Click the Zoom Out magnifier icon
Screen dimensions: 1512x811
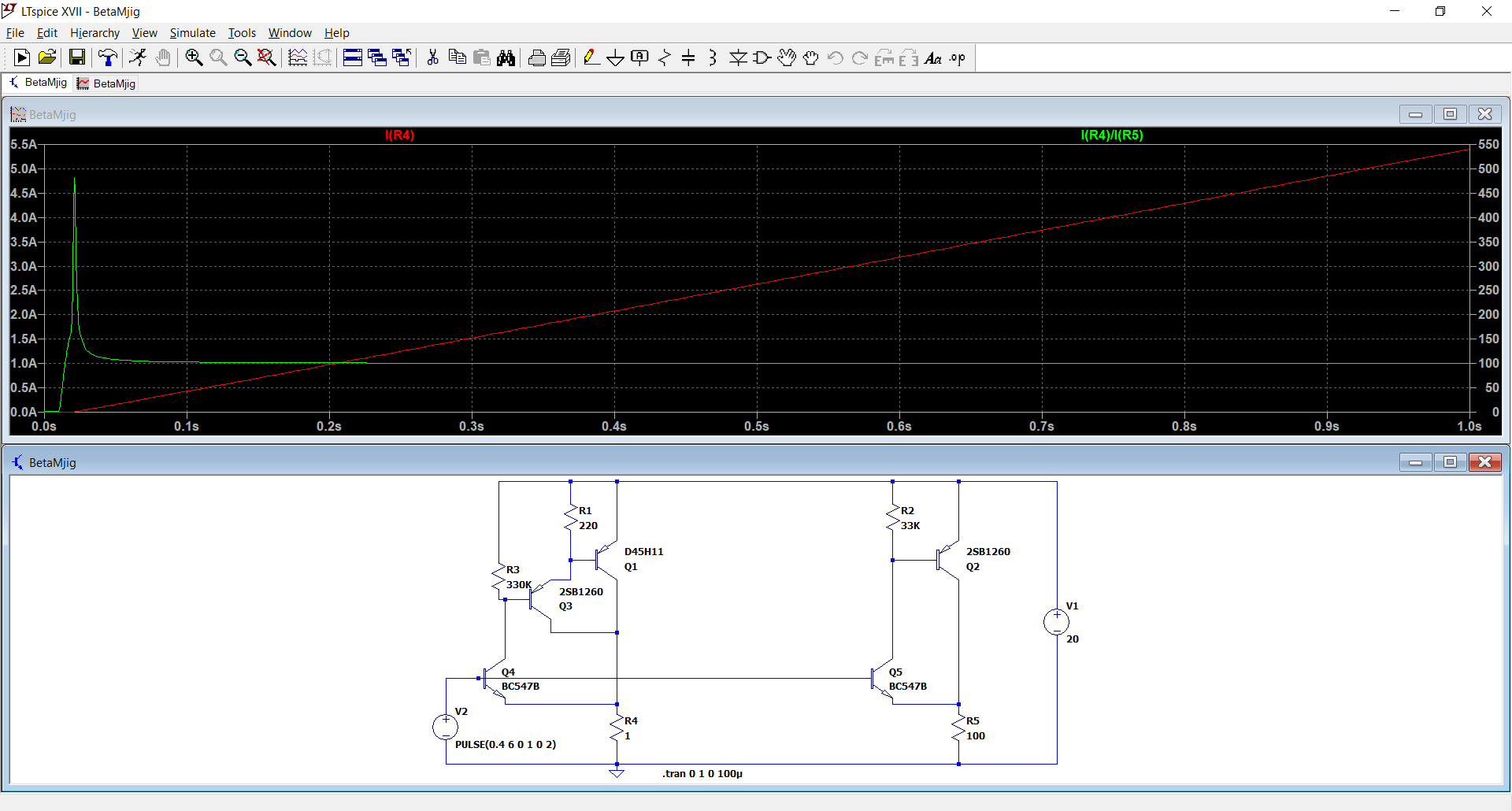click(x=243, y=57)
